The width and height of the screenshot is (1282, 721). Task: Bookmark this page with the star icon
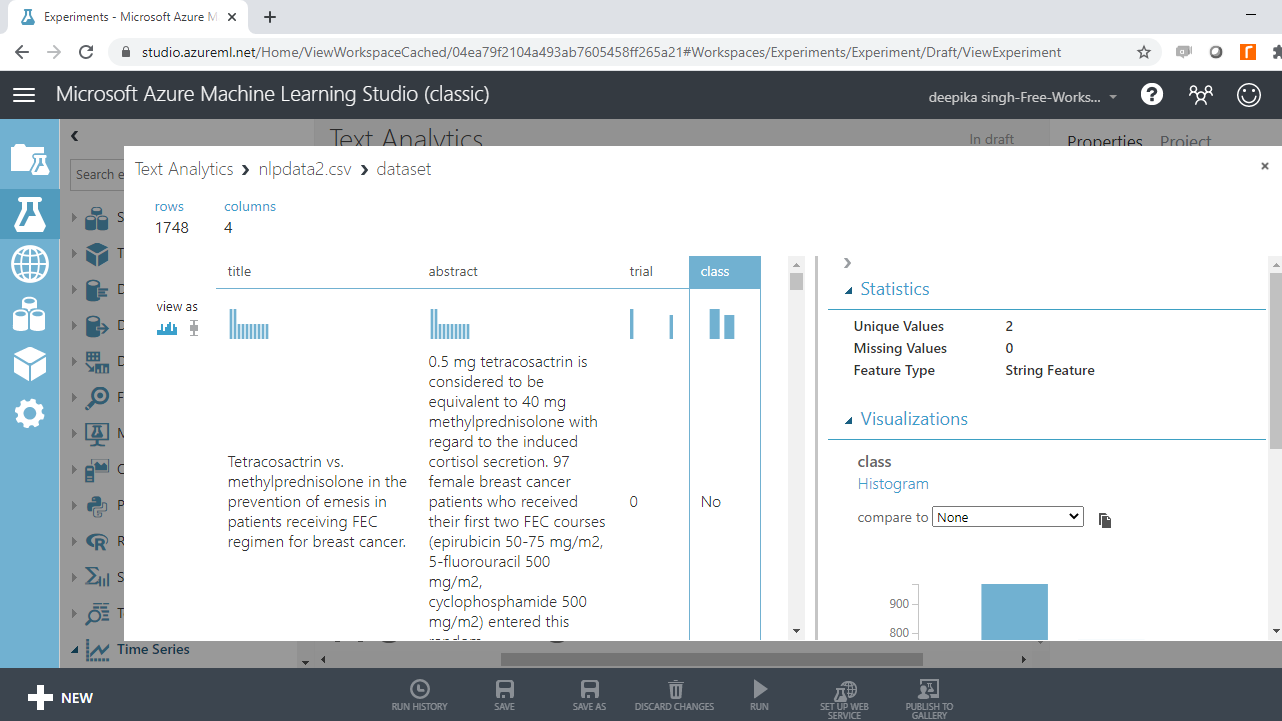click(1144, 52)
